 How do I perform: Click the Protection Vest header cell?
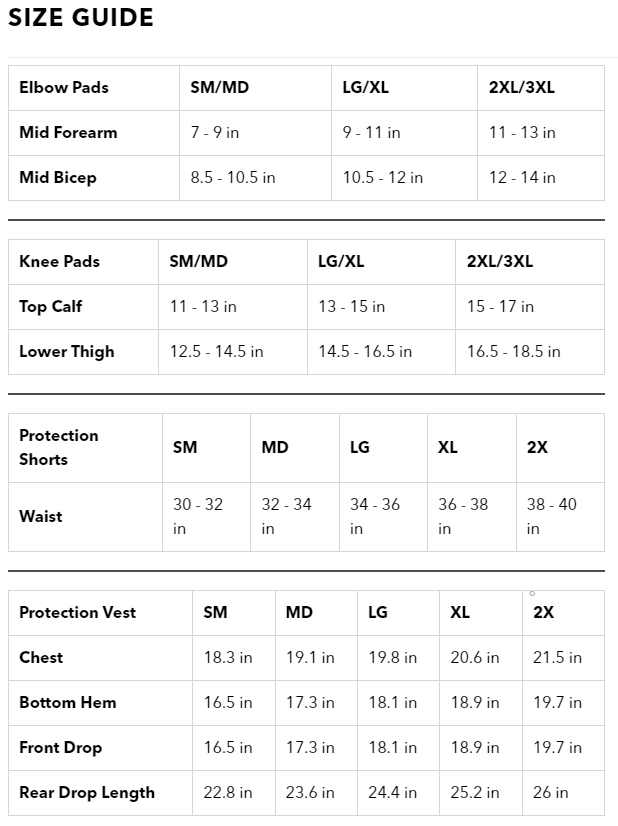(x=100, y=613)
